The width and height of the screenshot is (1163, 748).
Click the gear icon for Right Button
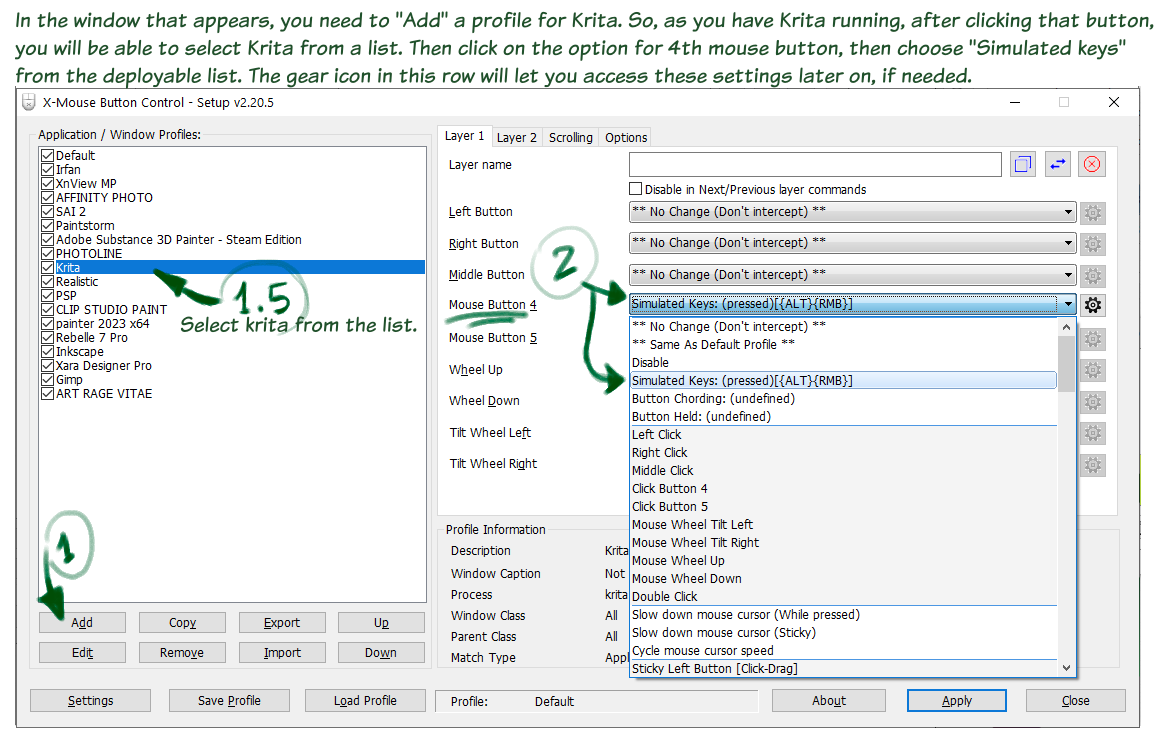point(1093,243)
